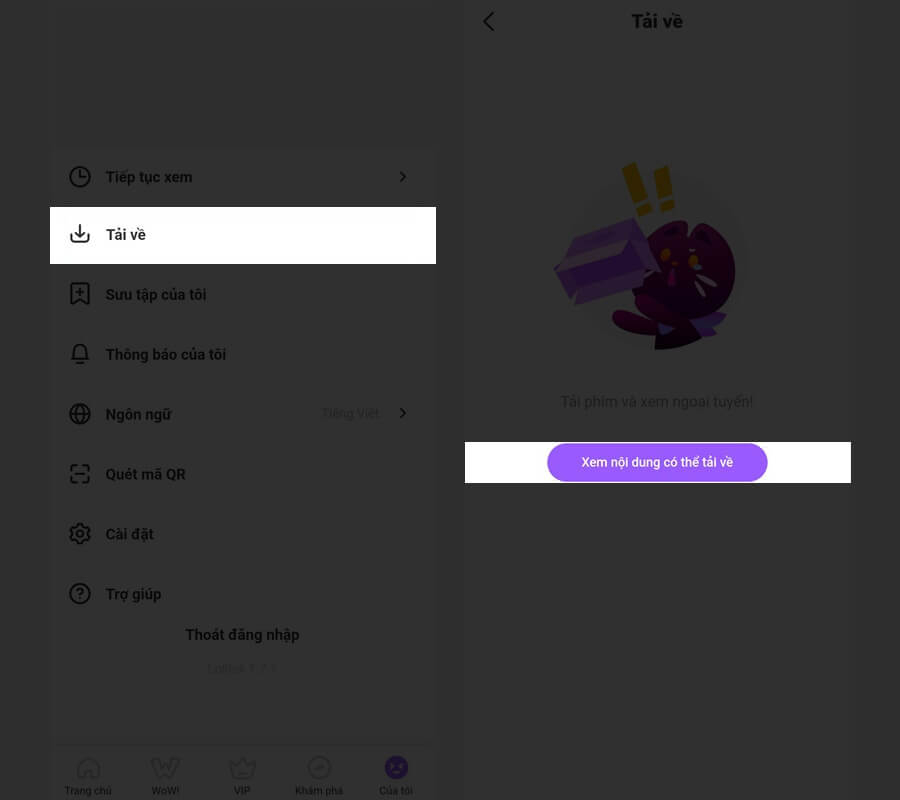Open language options via Ngôn ngữ chevron
Screen dimensions: 900x800
pos(403,413)
